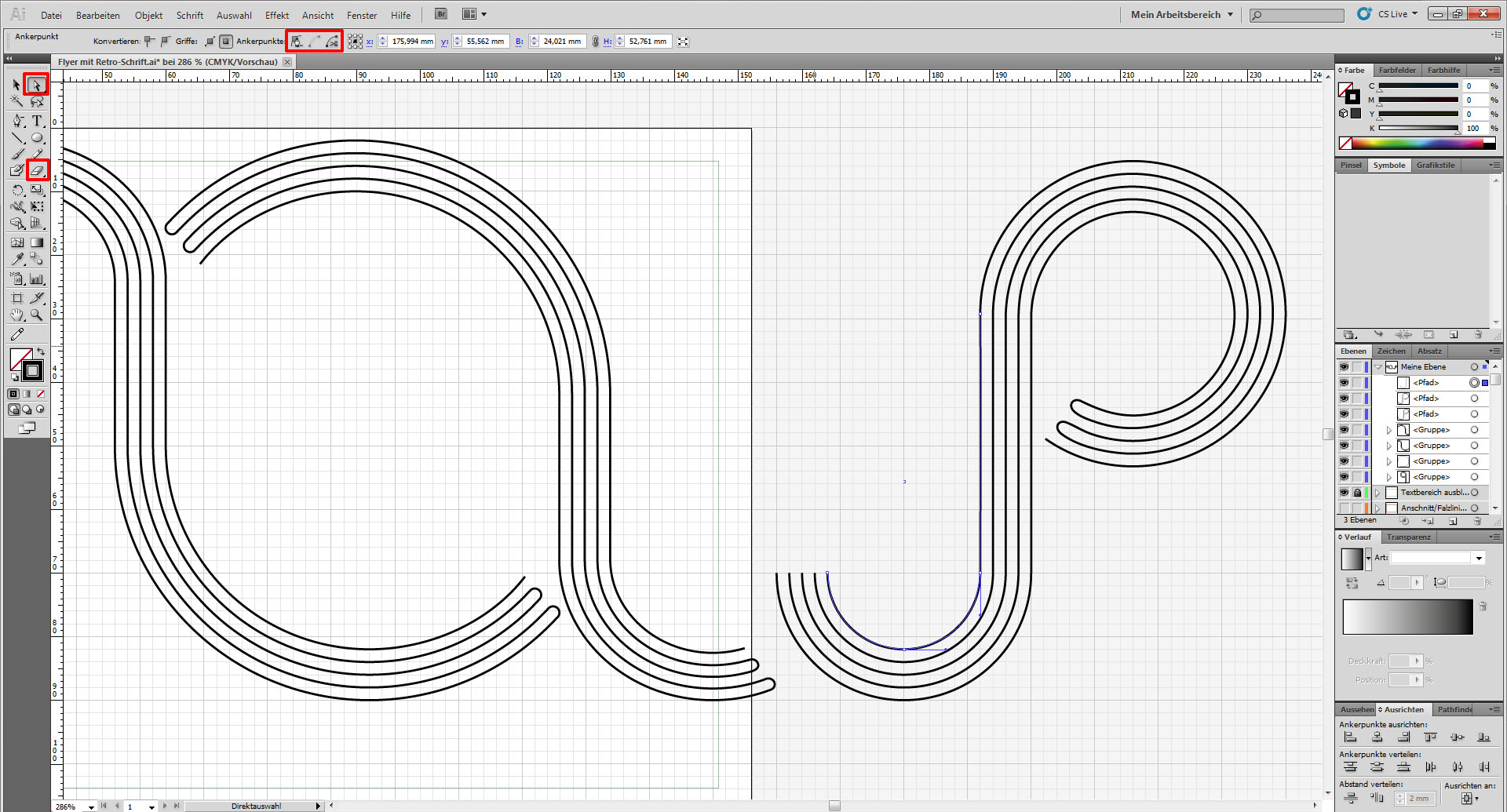Unlock the Textbereich ausbl. layer
This screenshot has width=1507, height=812.
tap(1357, 493)
